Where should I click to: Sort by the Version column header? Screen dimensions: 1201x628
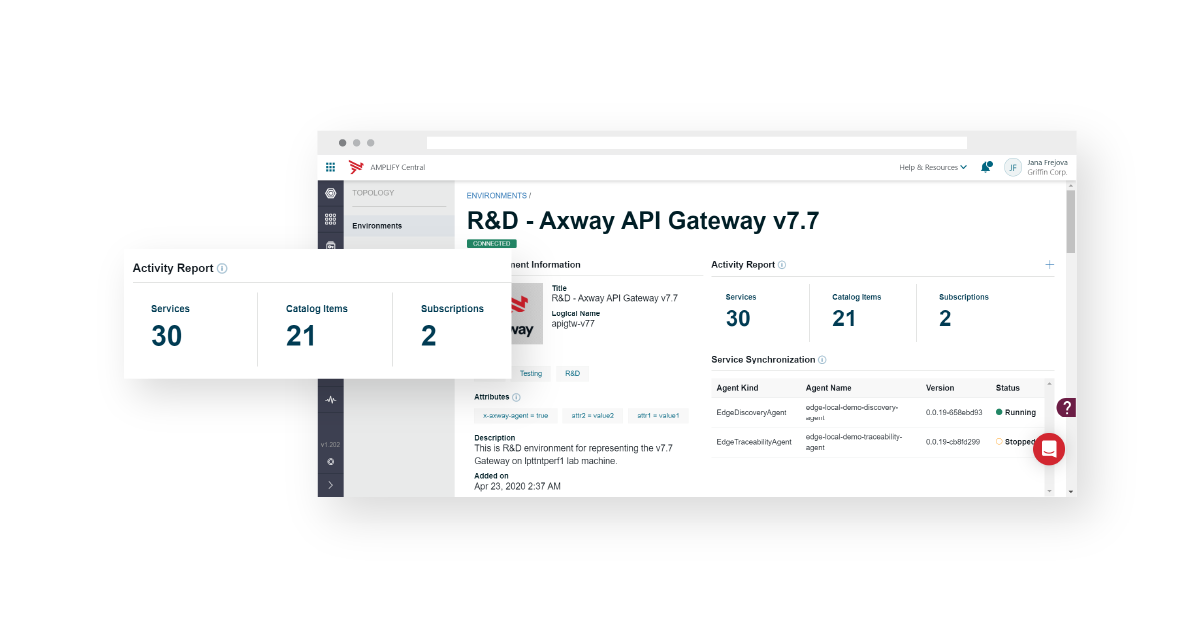tap(940, 388)
